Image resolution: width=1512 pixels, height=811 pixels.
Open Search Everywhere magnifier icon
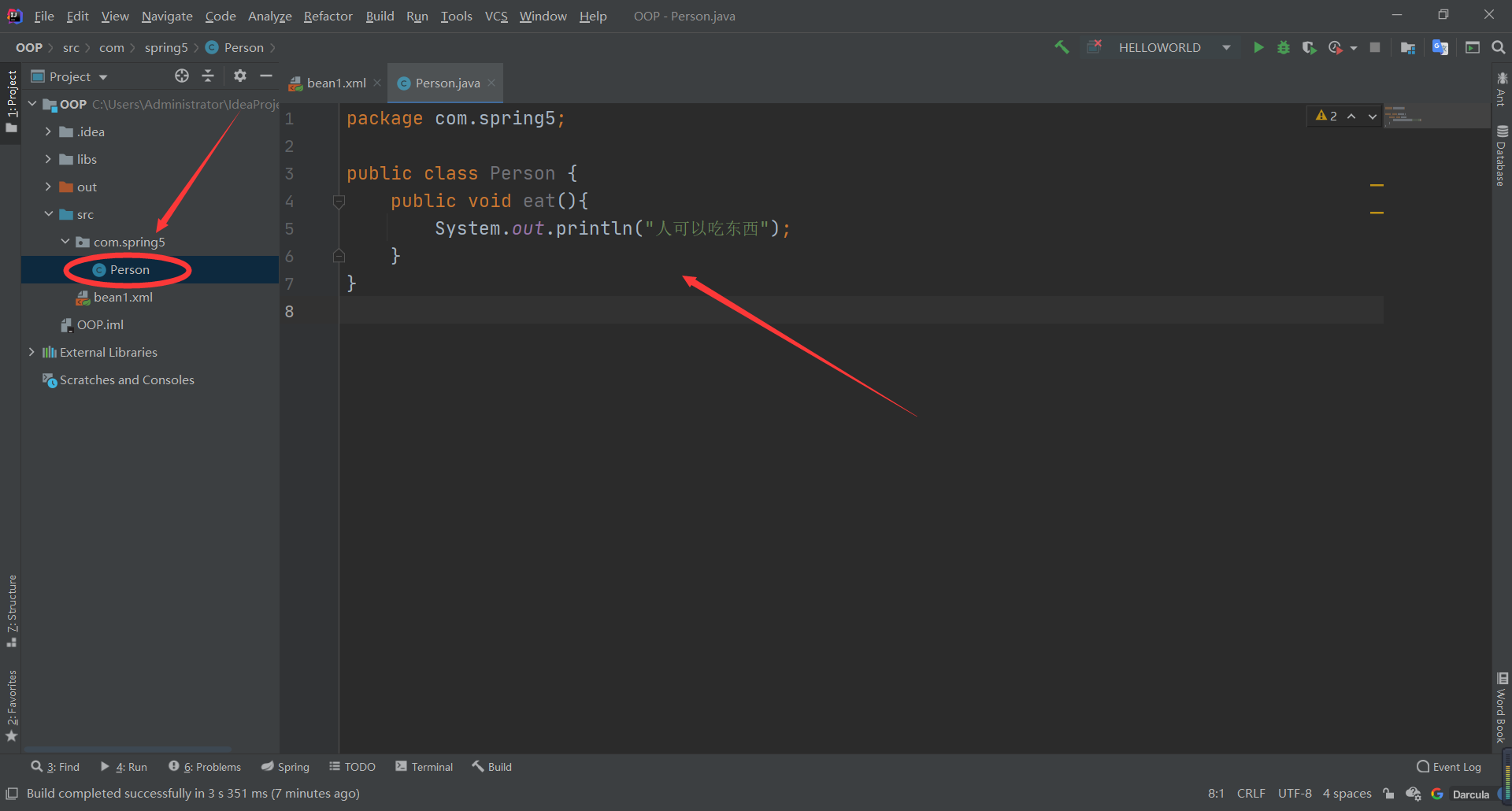(1499, 47)
